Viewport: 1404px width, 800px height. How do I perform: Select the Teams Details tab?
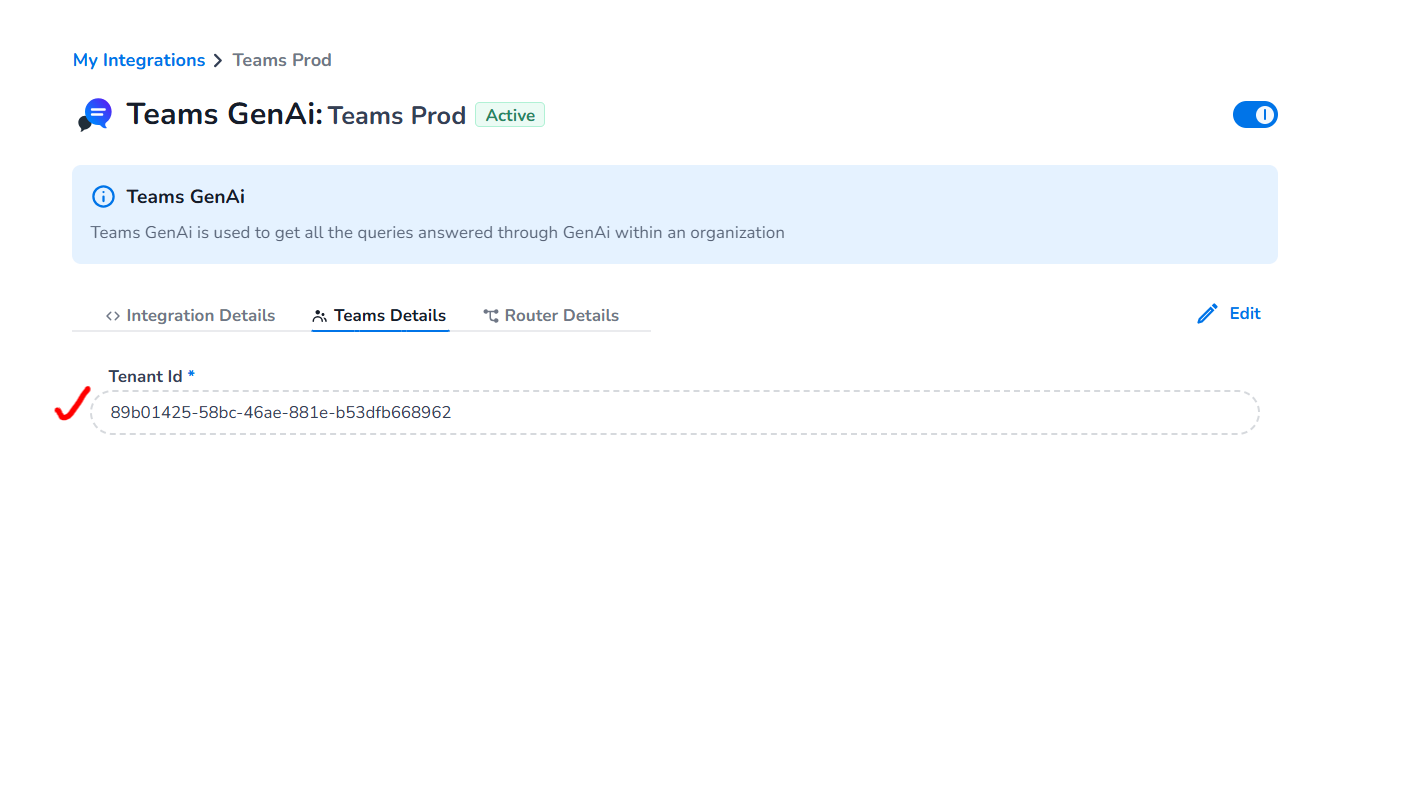tap(380, 316)
